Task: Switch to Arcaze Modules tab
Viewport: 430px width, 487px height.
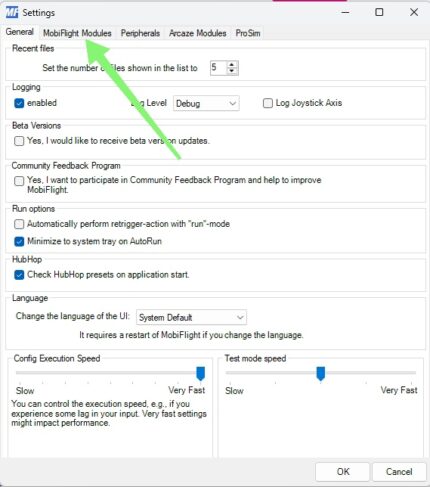Action: click(197, 33)
